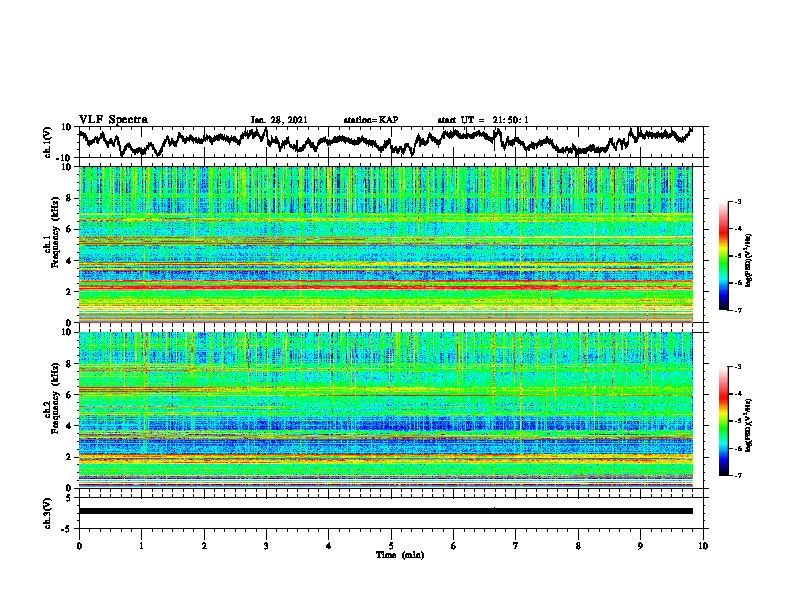Click the "Time (min)" axis label
Viewport: 792px width, 612px height.
click(400, 555)
